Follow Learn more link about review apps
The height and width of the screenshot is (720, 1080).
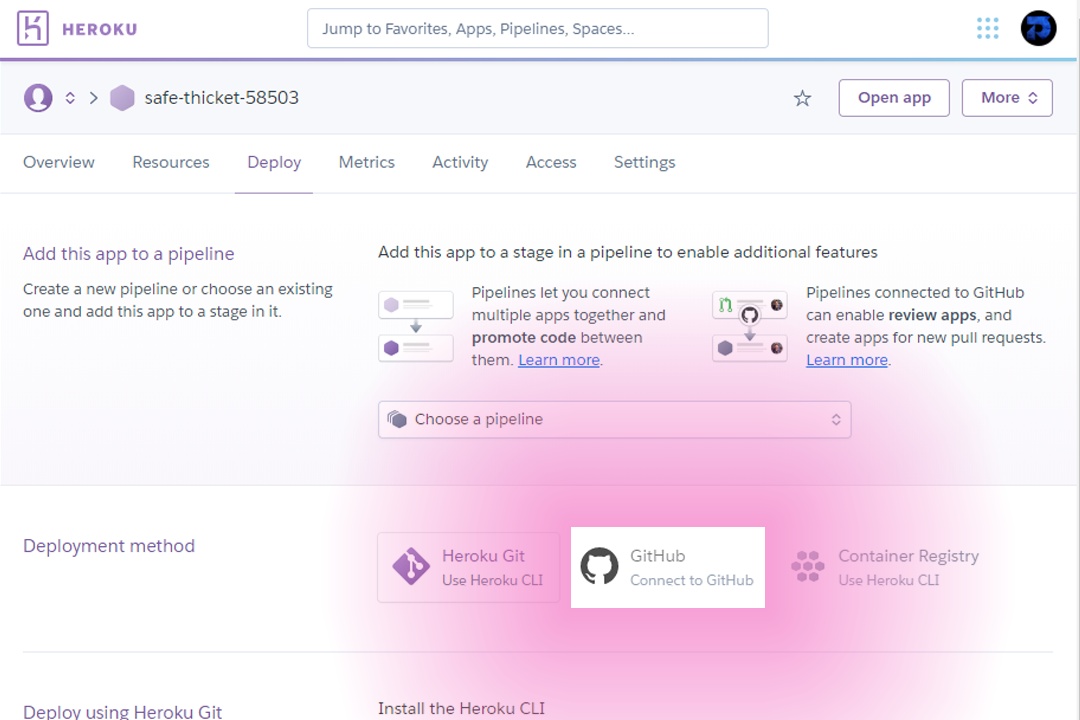coord(847,360)
